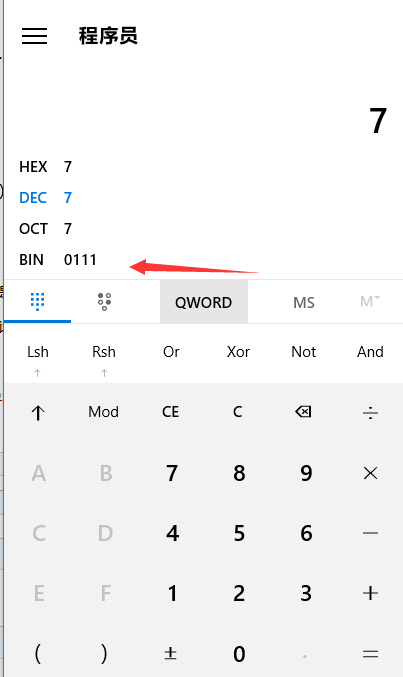The image size is (403, 677).
Task: Toggle the up-arrow shift key
Action: coord(38,413)
